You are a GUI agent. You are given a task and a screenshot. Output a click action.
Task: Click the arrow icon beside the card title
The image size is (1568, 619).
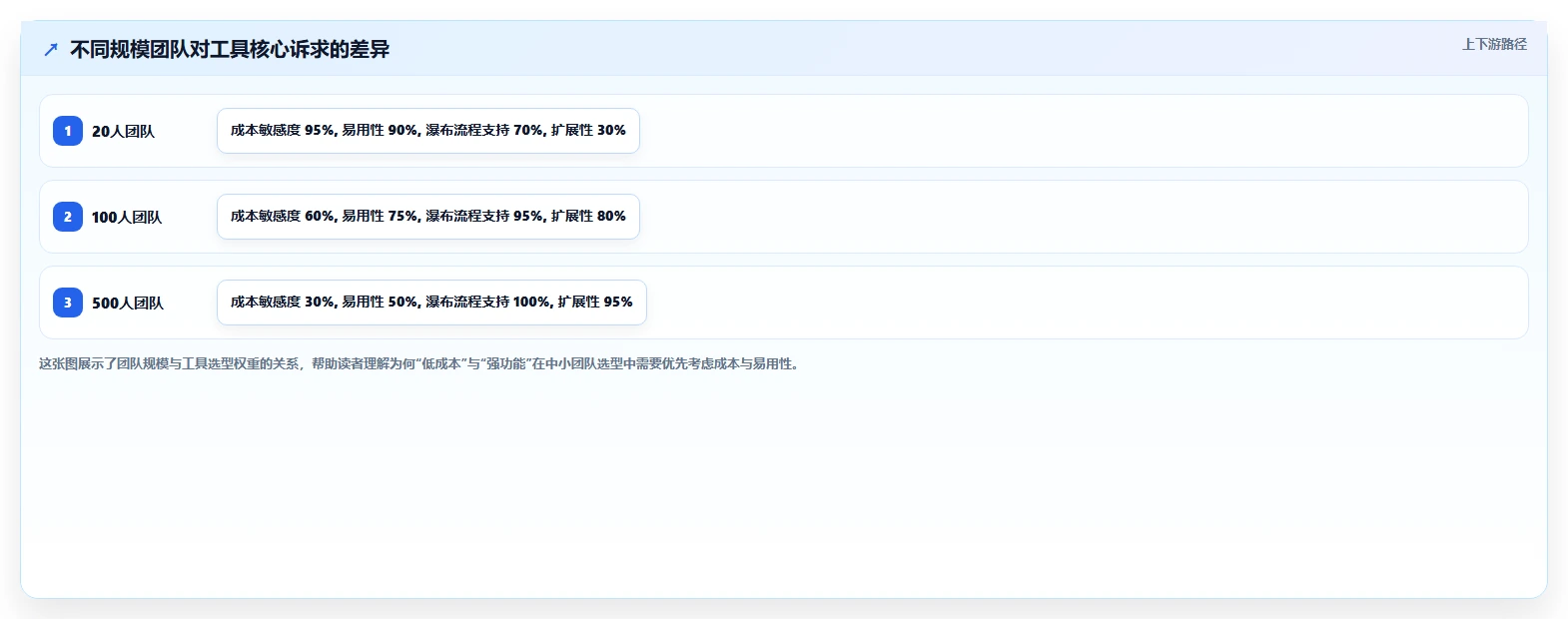pos(51,49)
